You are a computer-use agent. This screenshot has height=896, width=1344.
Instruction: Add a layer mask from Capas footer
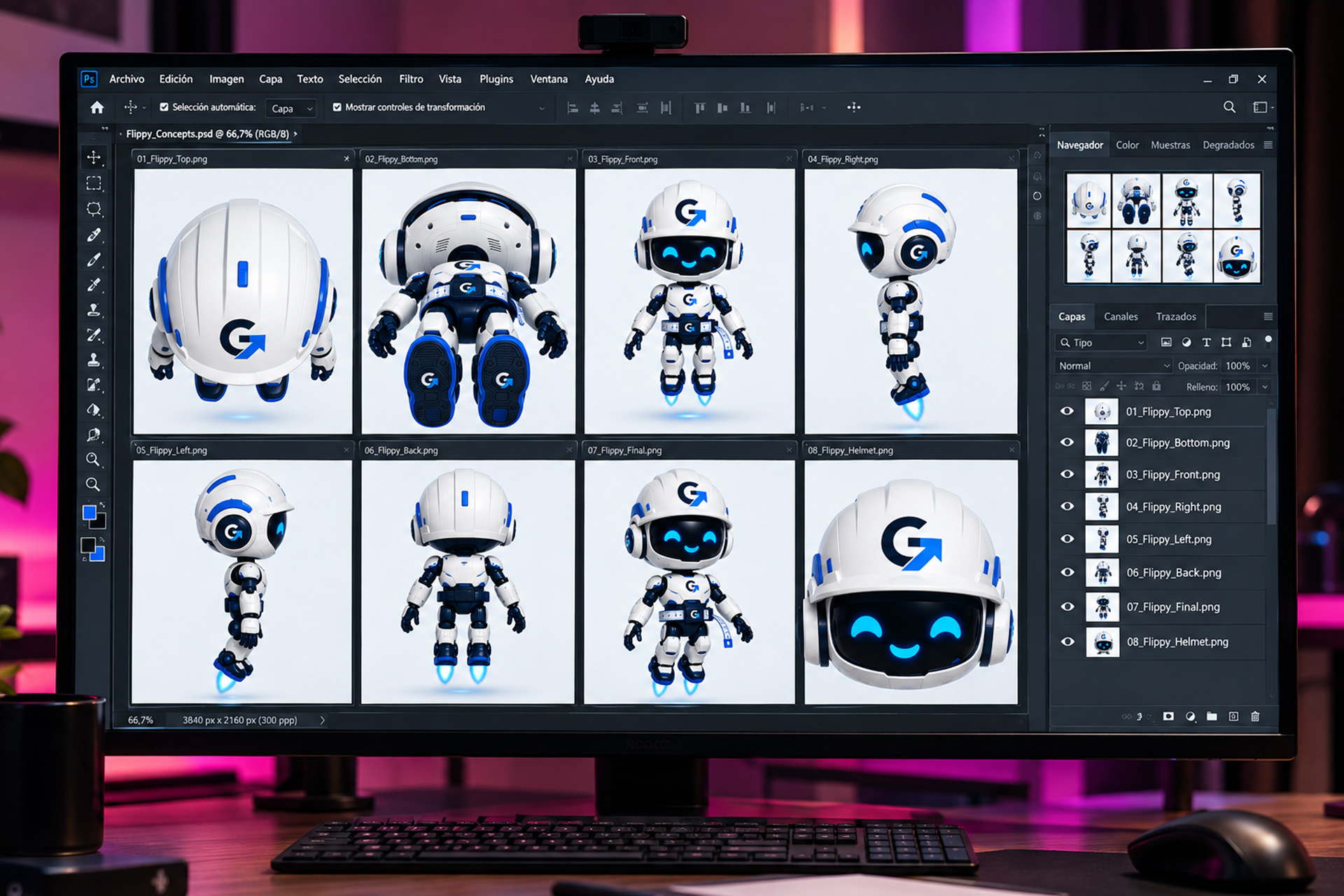pos(1168,716)
